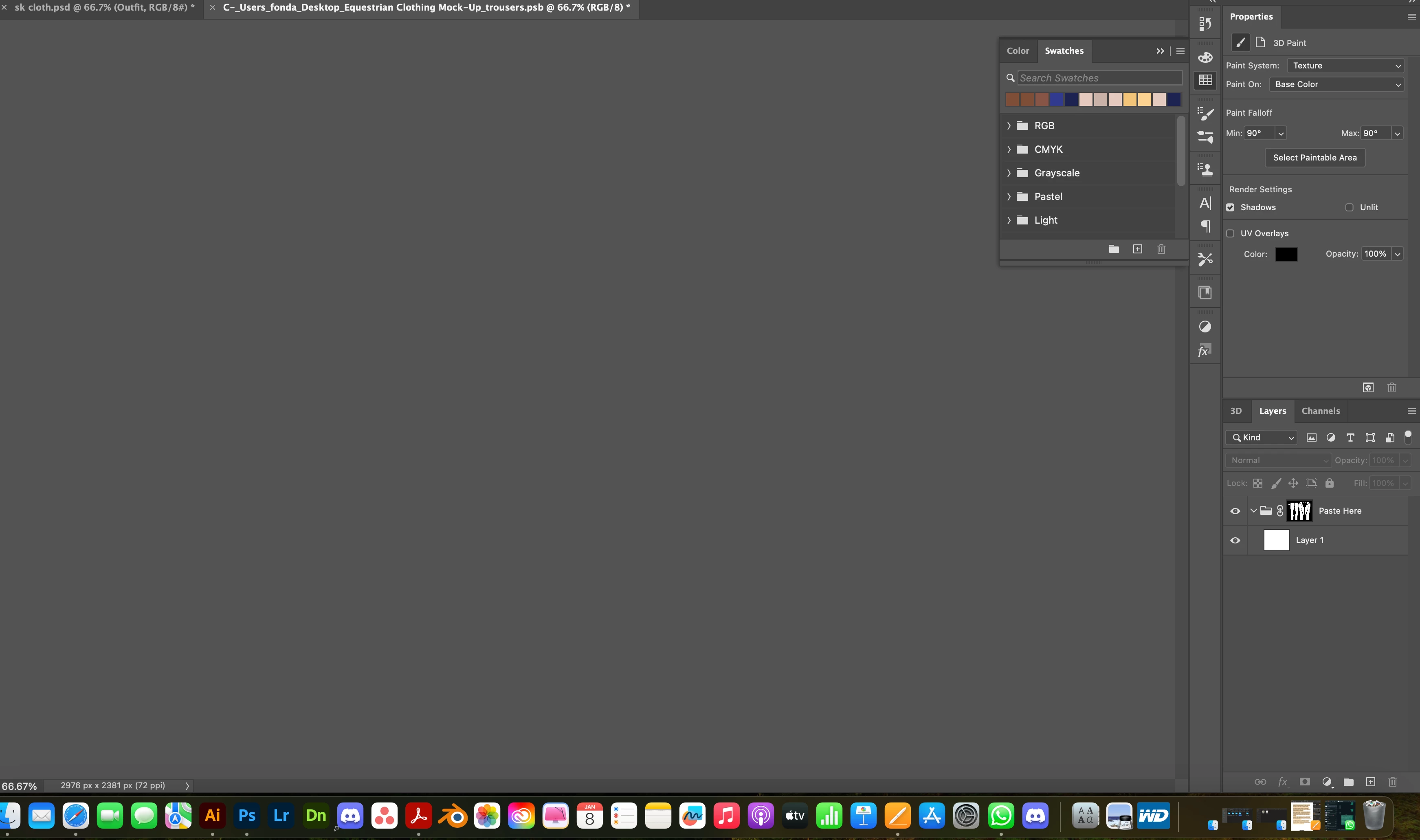Click the Search Swatches input field

(1099, 78)
